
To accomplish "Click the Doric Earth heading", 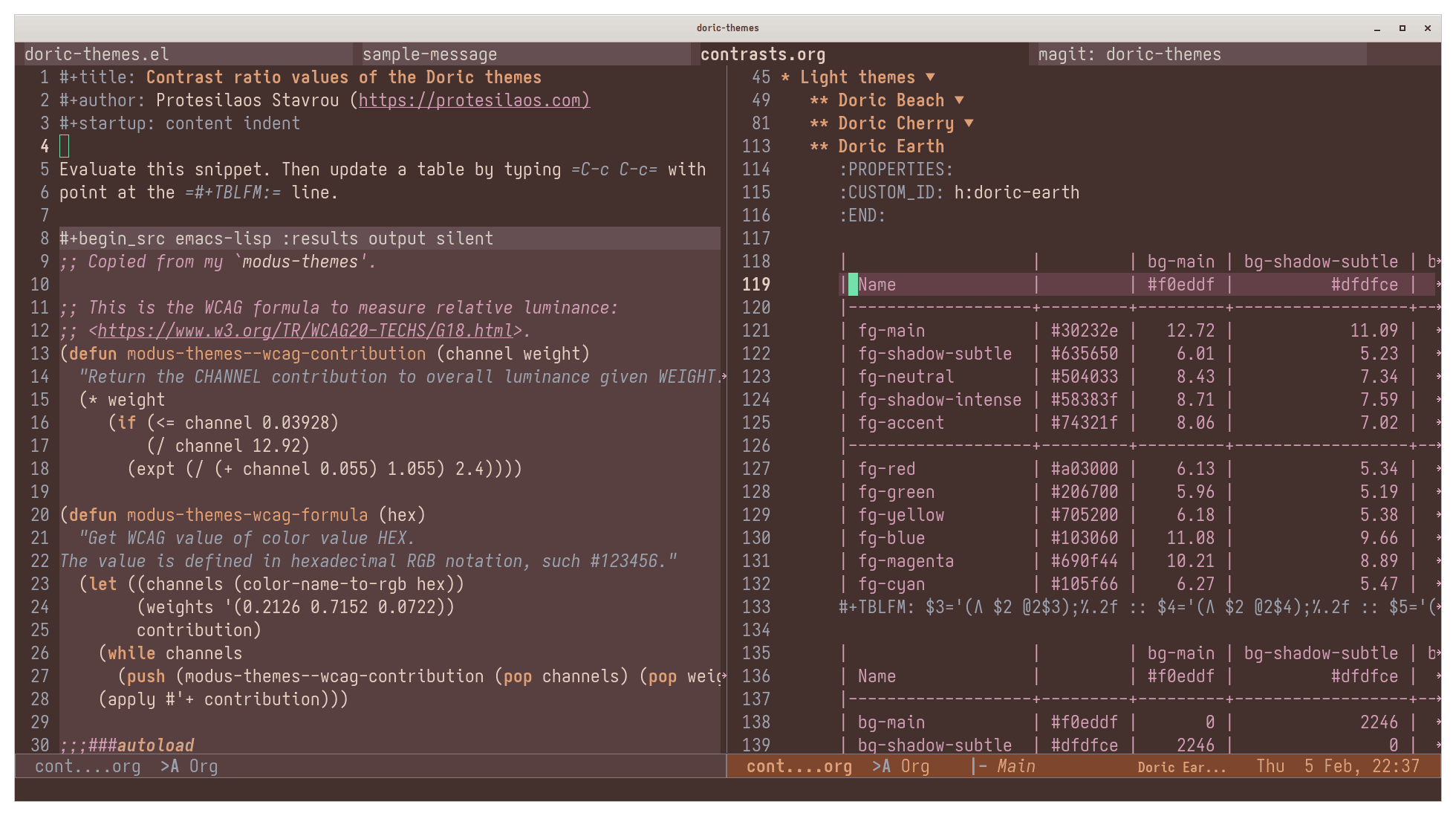I will coord(891,146).
